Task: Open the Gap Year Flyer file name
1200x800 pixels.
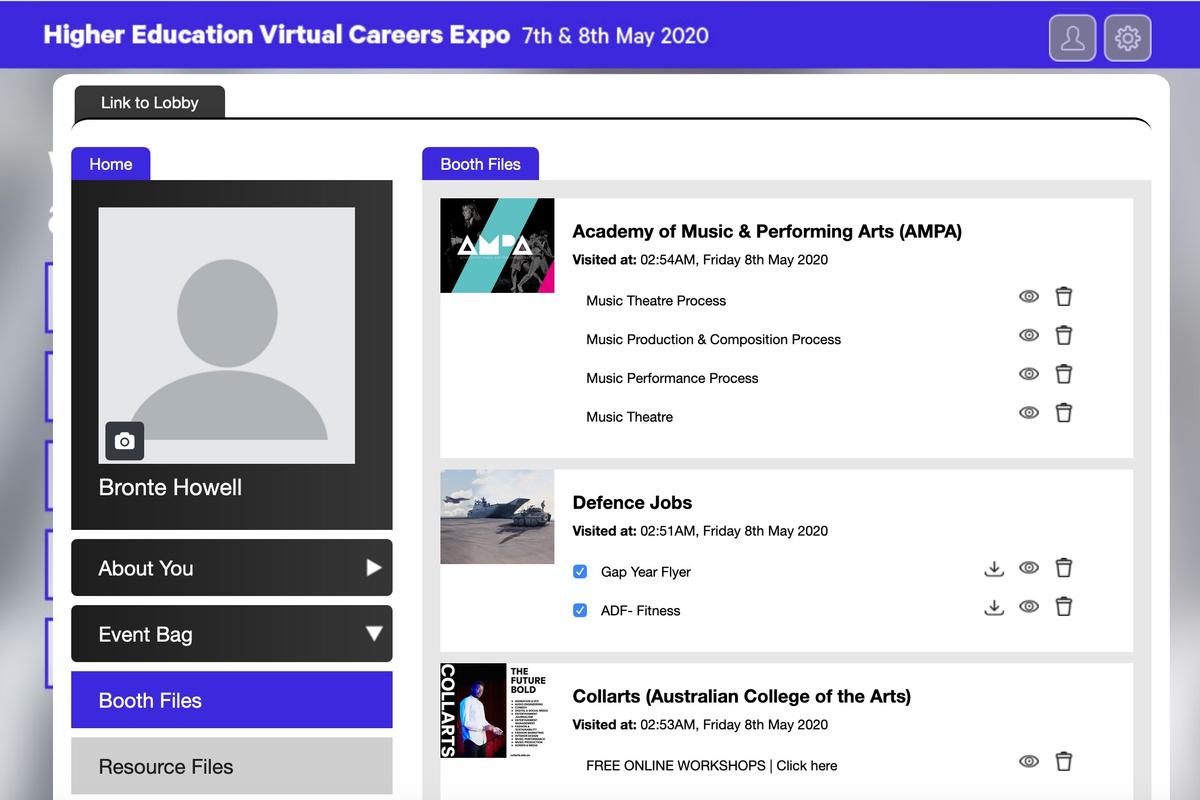Action: (x=646, y=572)
